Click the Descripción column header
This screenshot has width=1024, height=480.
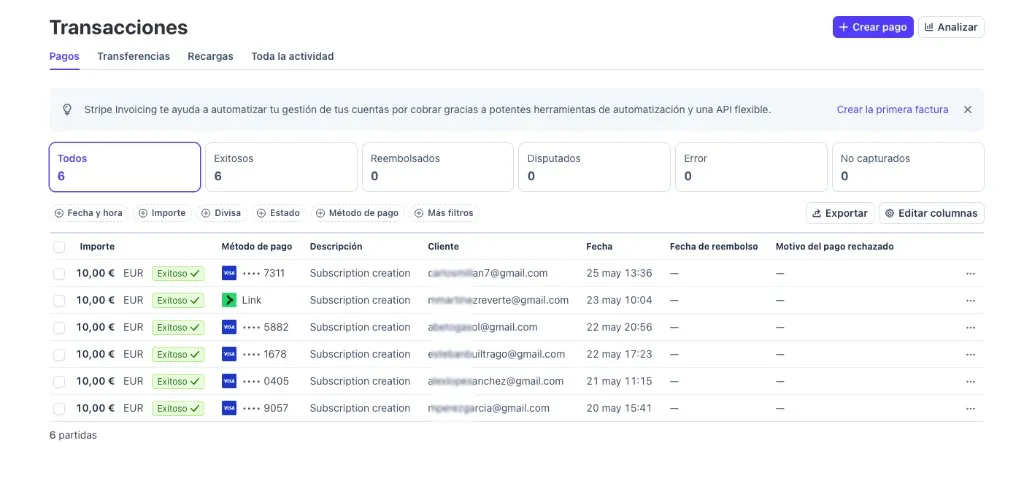pos(336,247)
